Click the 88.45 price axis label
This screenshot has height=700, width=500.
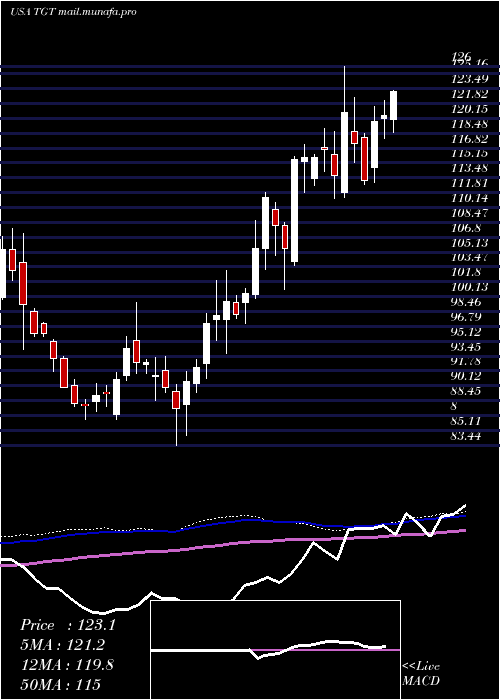[466, 391]
